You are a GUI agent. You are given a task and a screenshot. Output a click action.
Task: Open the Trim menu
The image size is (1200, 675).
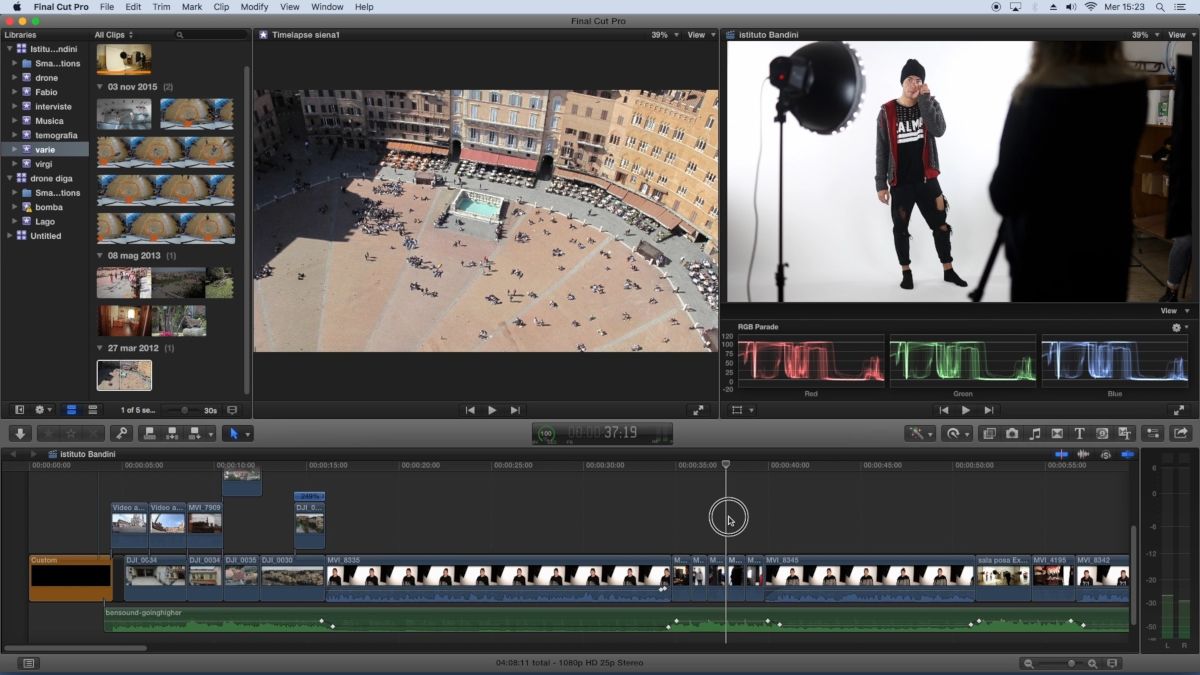tap(160, 7)
